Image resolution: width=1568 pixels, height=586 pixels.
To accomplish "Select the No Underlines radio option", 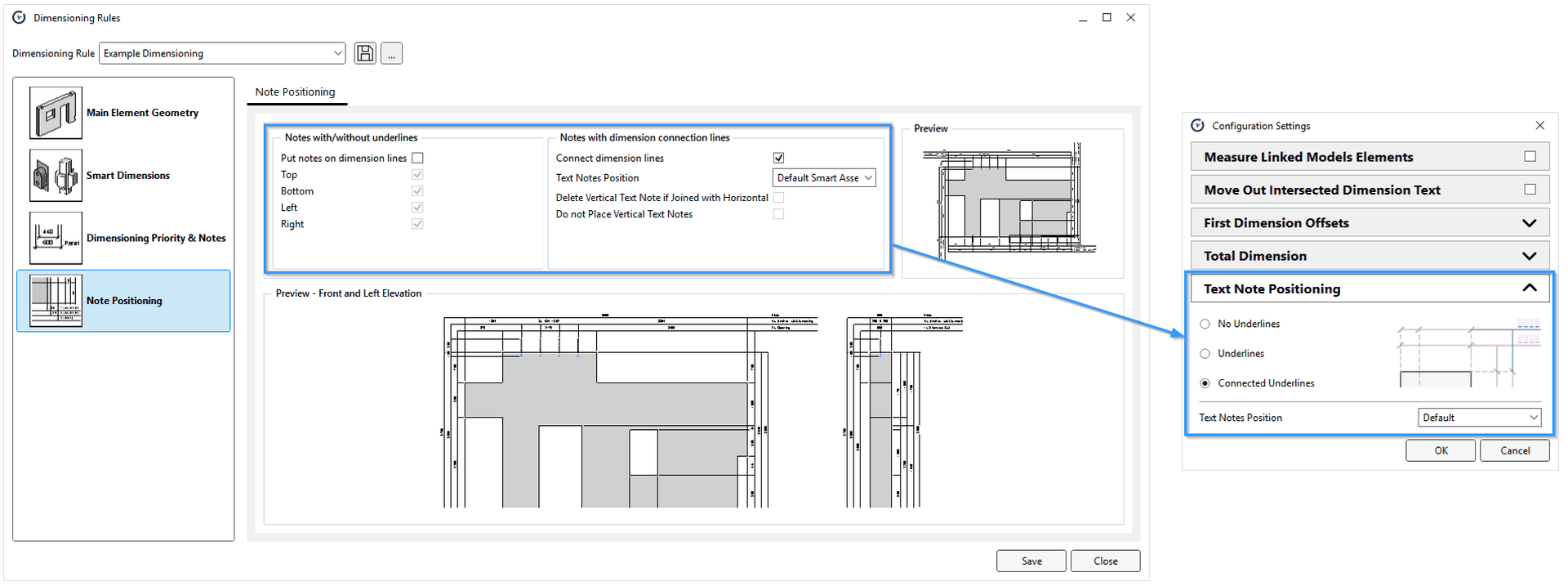I will [1205, 324].
